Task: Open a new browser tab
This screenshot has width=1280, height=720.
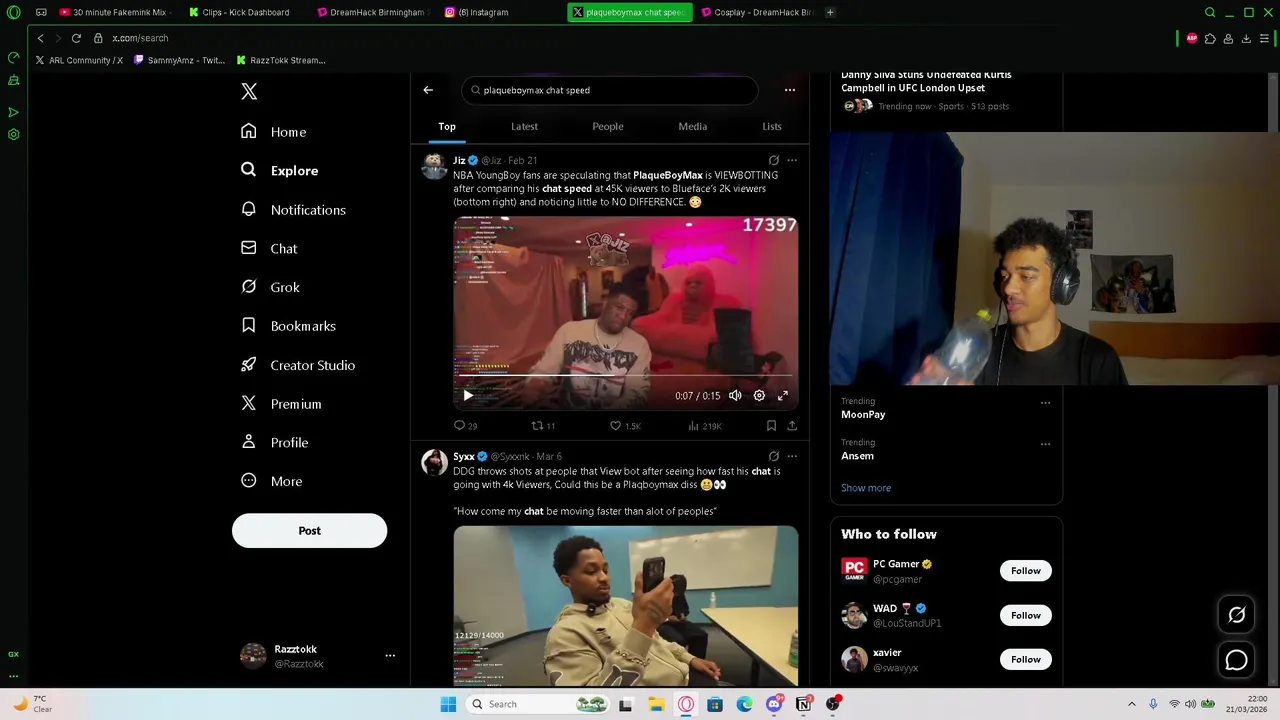Action: pos(830,12)
